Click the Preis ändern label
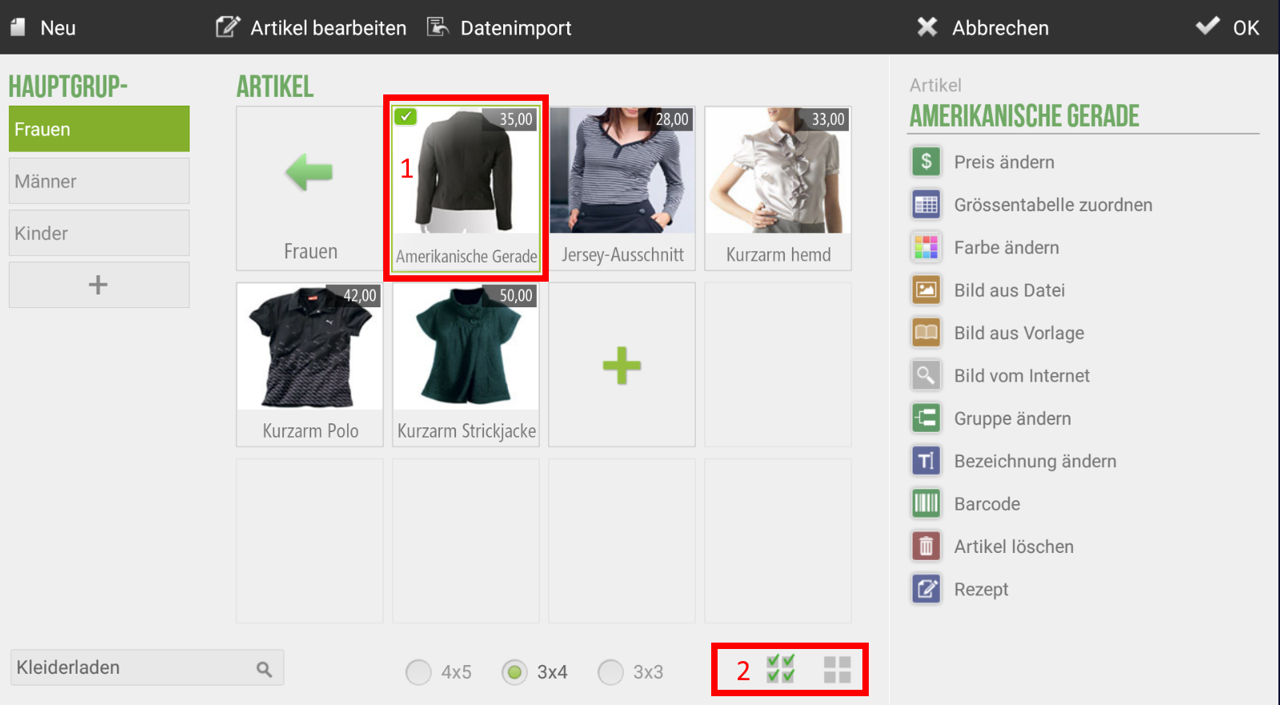 point(1004,162)
